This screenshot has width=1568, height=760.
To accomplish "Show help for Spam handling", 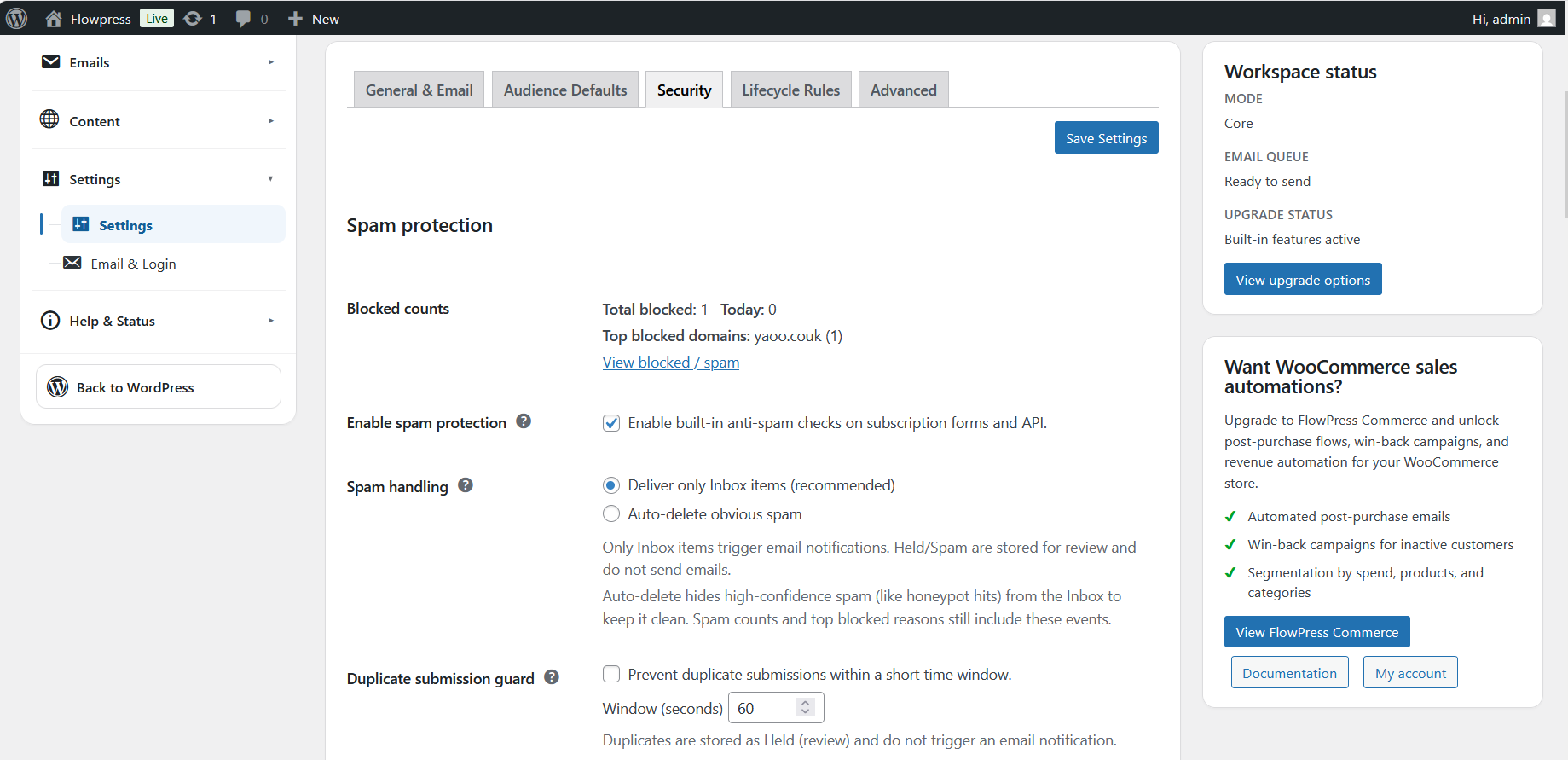I will click(x=466, y=485).
